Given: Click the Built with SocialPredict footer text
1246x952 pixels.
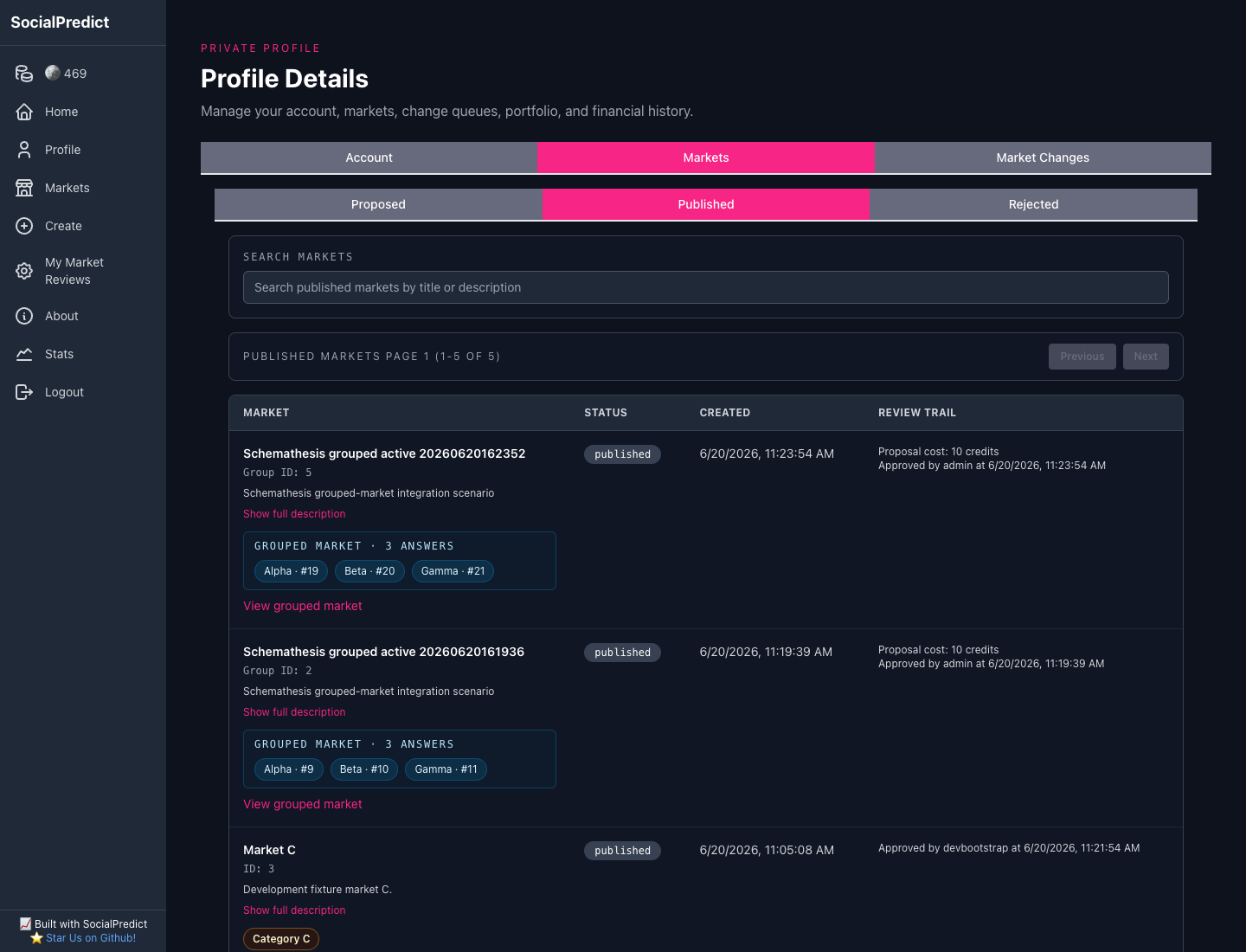Looking at the screenshot, I should [x=91, y=924].
